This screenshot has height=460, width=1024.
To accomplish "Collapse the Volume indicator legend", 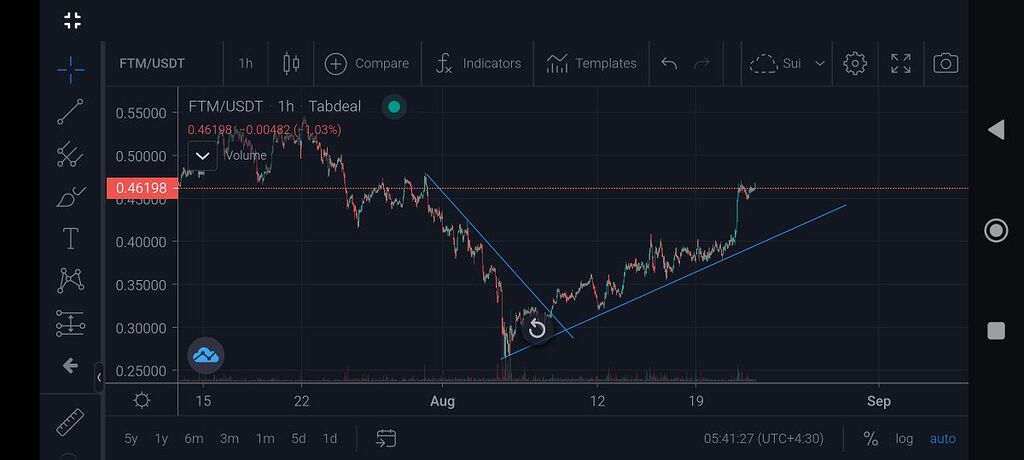I will click(x=203, y=156).
